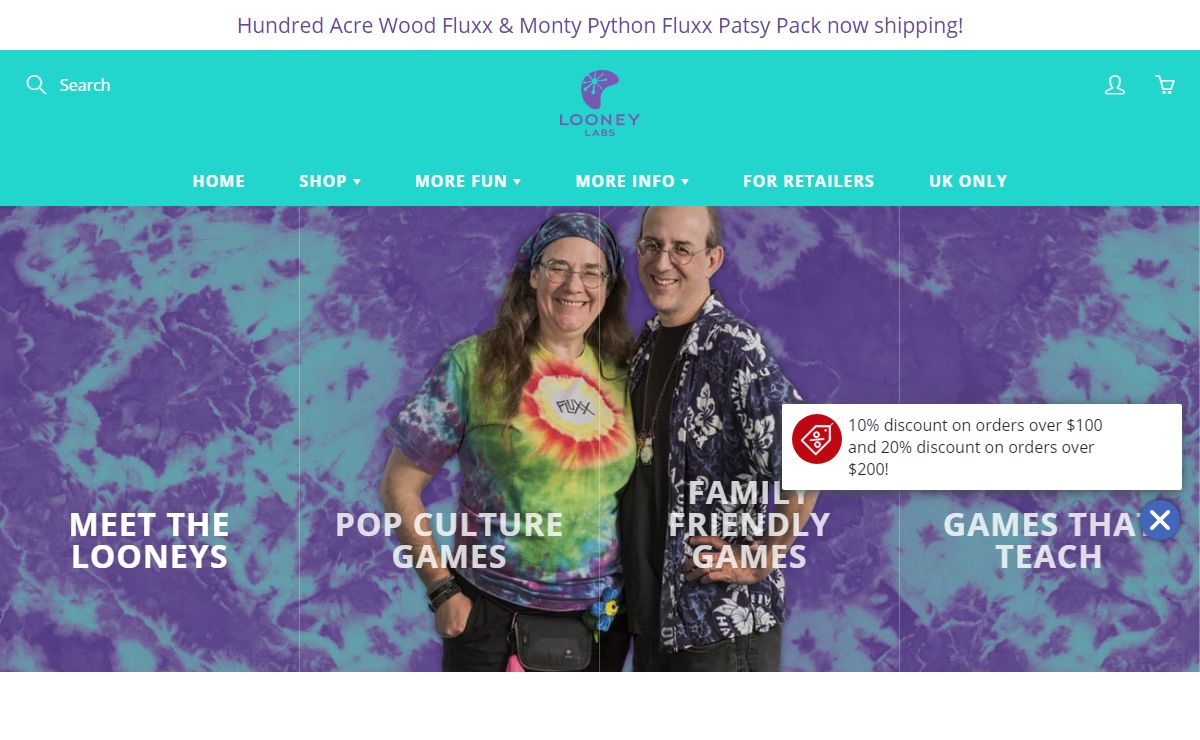Click the 10% discount offer text
The width and height of the screenshot is (1200, 740).
click(x=975, y=447)
